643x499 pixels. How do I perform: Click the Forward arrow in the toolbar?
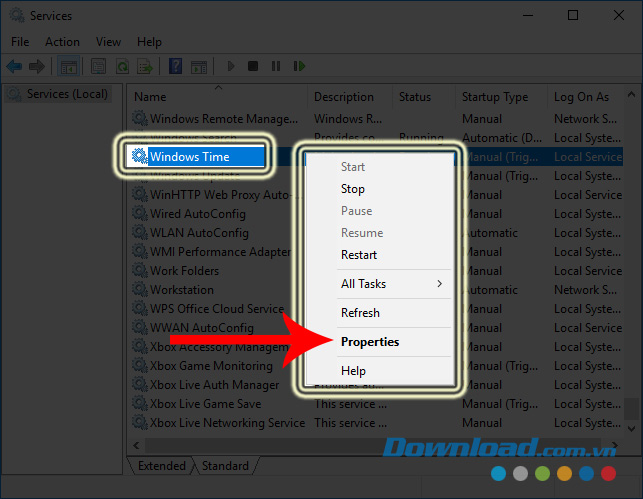pos(37,67)
